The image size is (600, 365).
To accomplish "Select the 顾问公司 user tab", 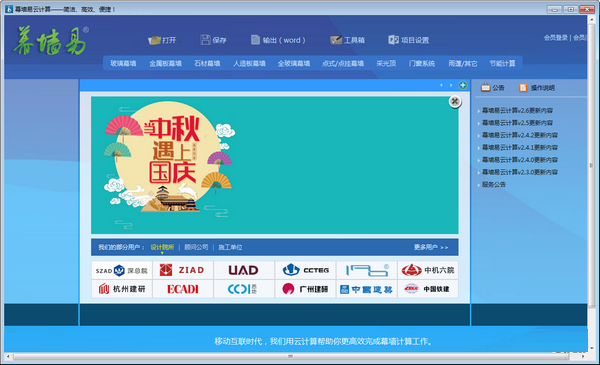I will [196, 247].
